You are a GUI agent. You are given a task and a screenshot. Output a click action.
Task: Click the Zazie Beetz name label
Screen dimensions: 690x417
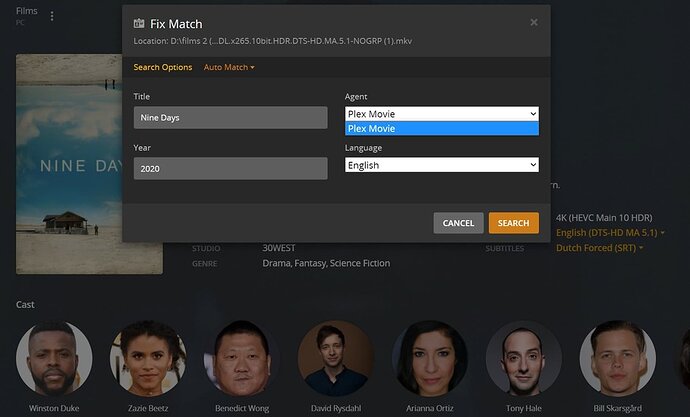pyautogui.click(x=148, y=409)
